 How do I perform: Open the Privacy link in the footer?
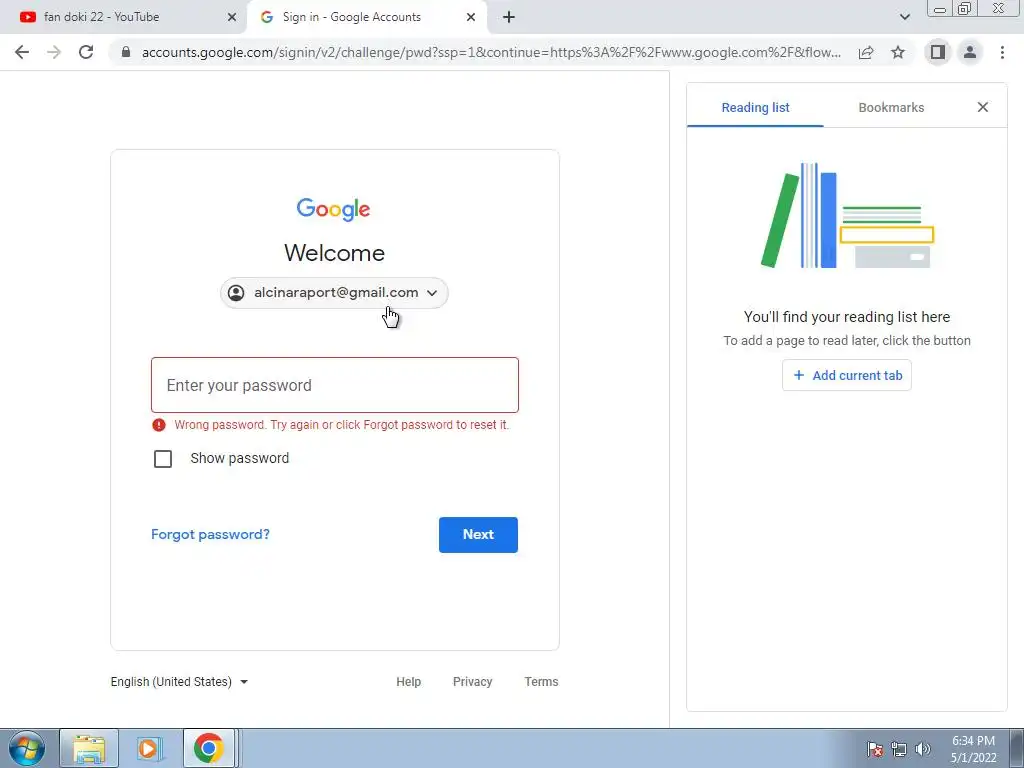click(x=472, y=682)
